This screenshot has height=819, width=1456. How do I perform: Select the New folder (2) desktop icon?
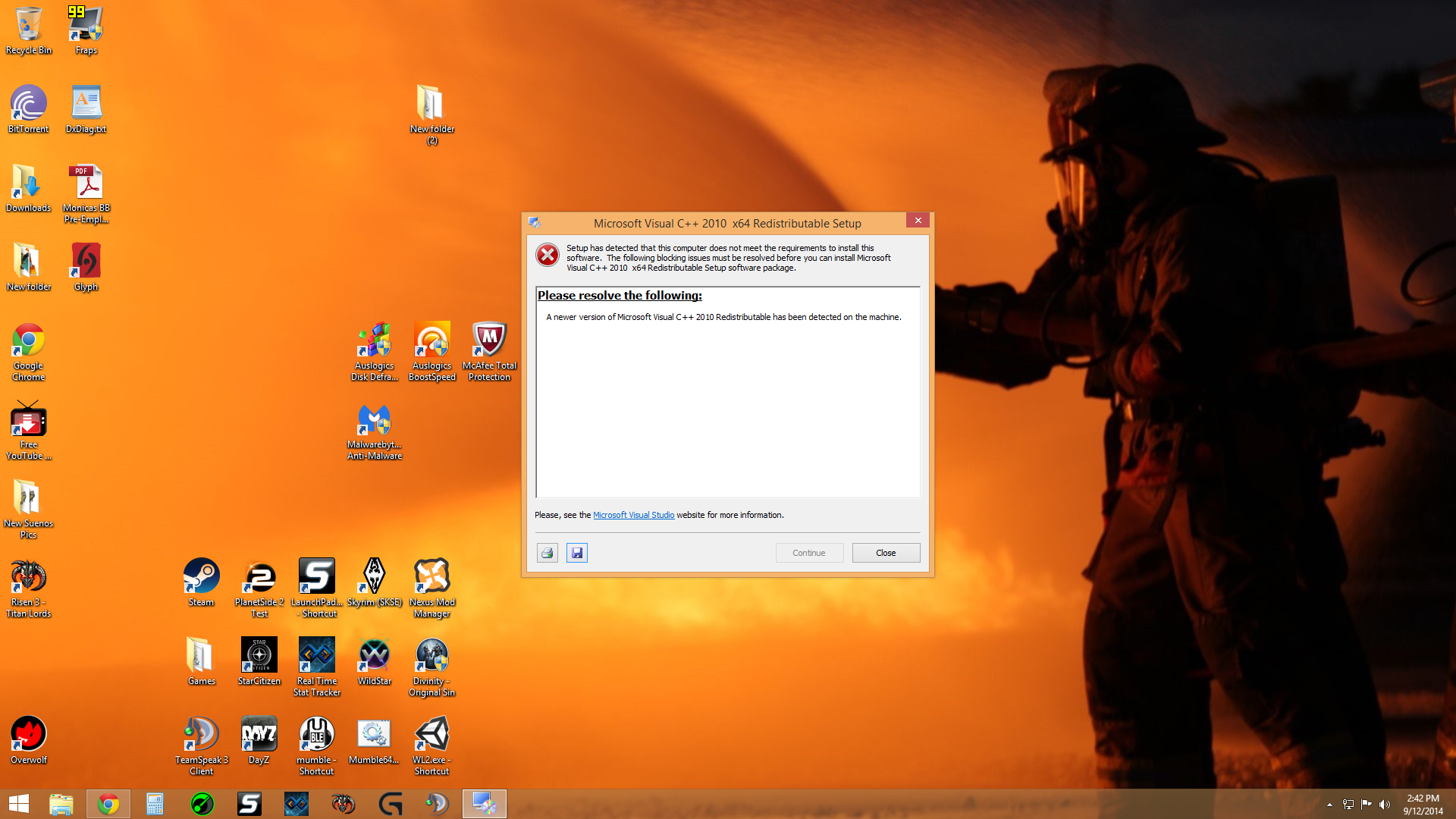tap(432, 115)
